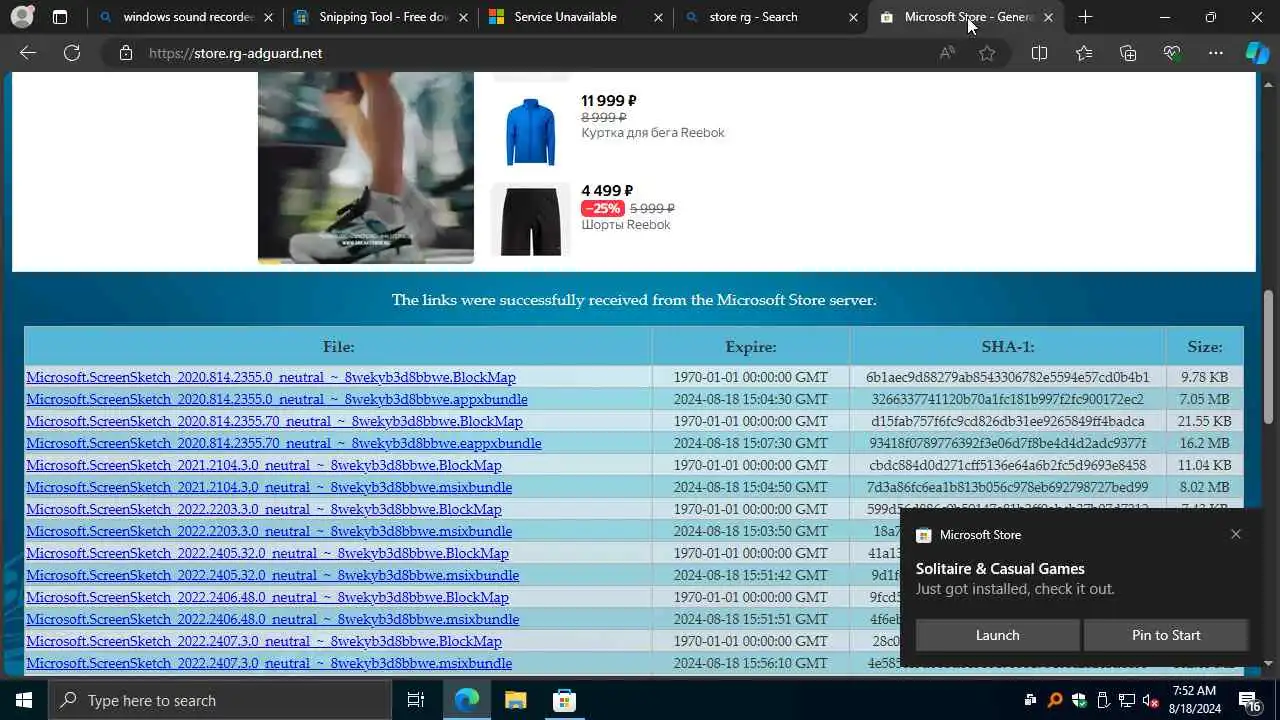1280x720 pixels.
Task: Click the running shoes video ad
Action: click(x=366, y=168)
